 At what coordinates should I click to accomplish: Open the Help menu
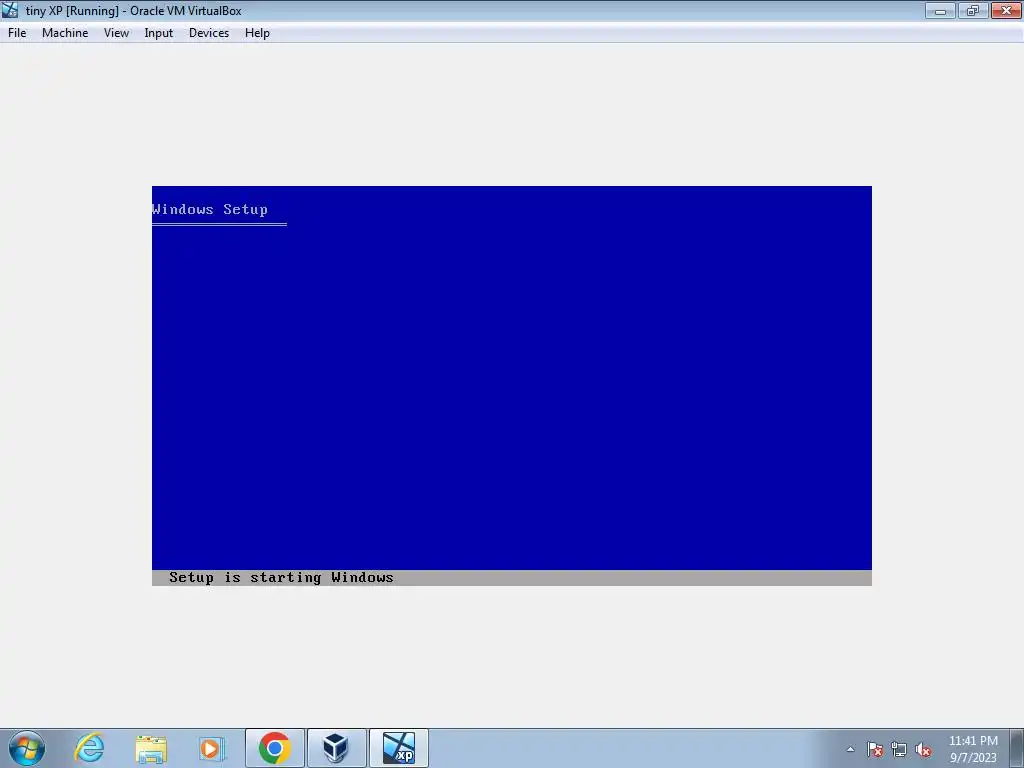tap(257, 33)
